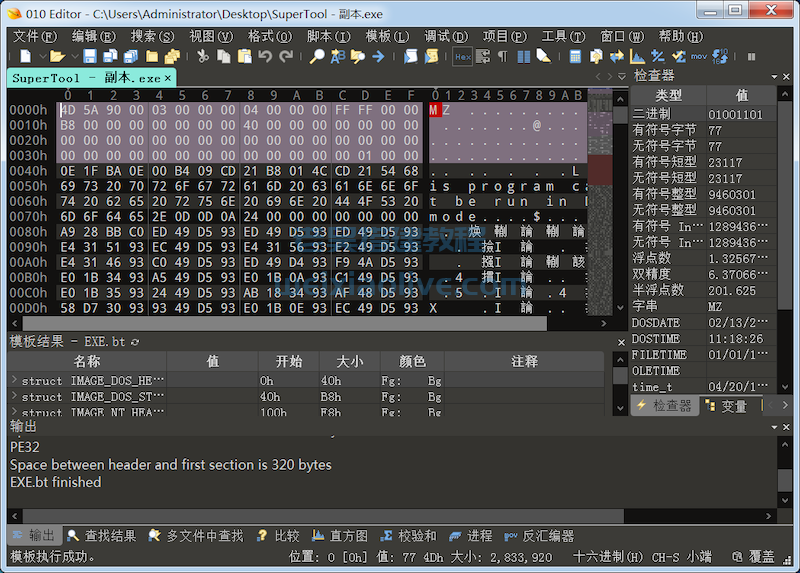The width and height of the screenshot is (800, 573).
Task: Click the Run Template icon
Action: point(432,56)
